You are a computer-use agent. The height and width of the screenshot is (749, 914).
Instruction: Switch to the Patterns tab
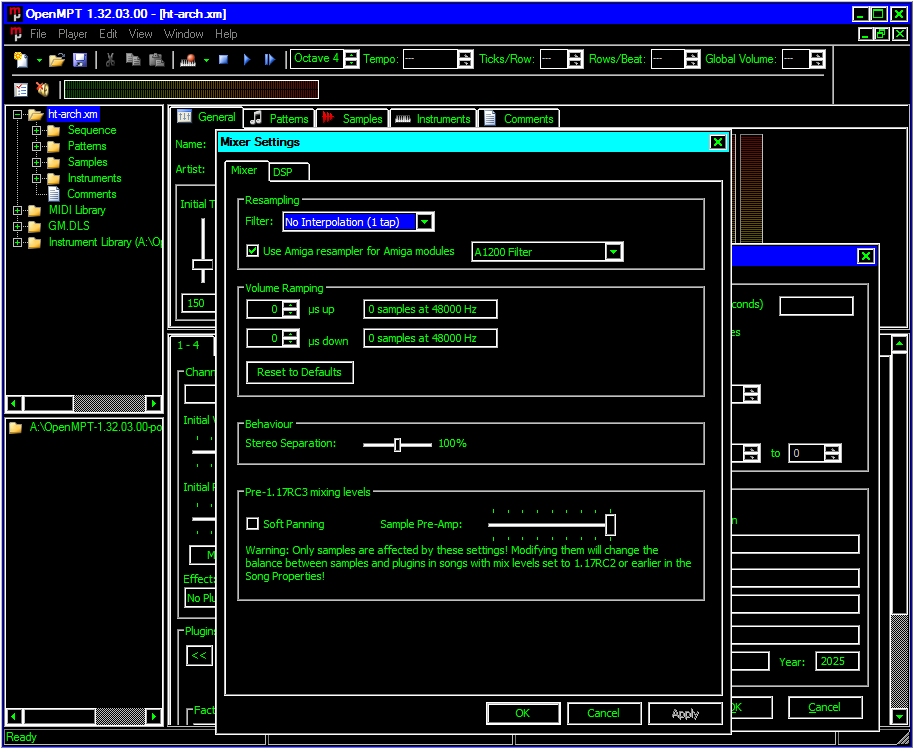pos(279,118)
